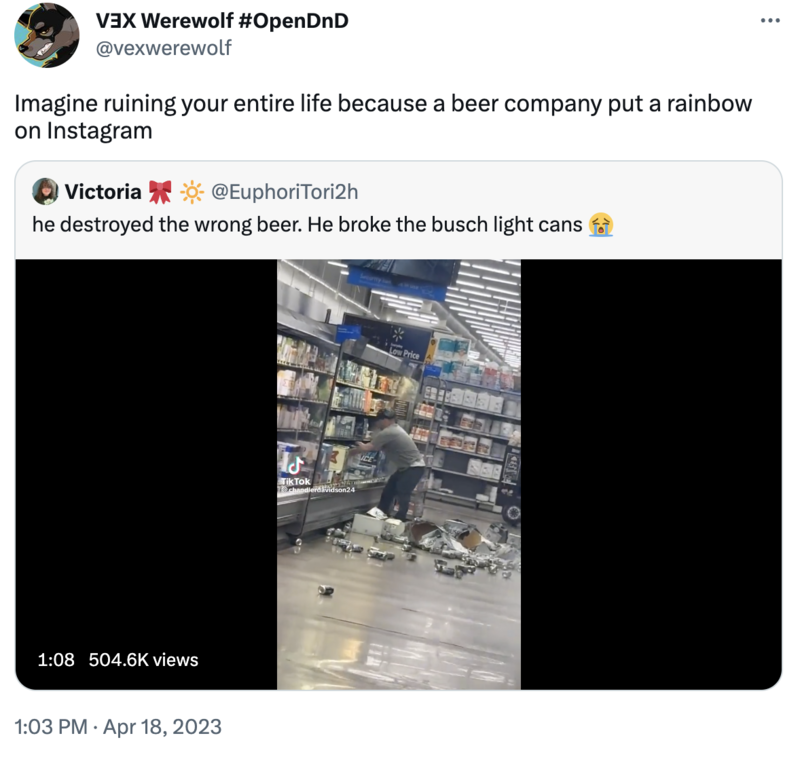Click the sun emoji beside Victoria
This screenshot has width=800, height=759.
[x=192, y=192]
